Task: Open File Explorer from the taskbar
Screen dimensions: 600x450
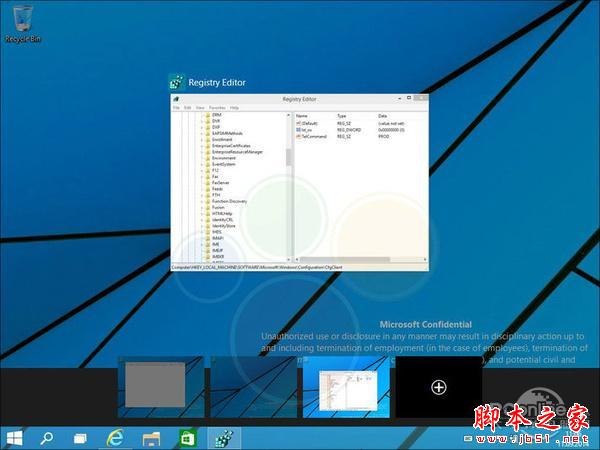Action: coord(151,439)
